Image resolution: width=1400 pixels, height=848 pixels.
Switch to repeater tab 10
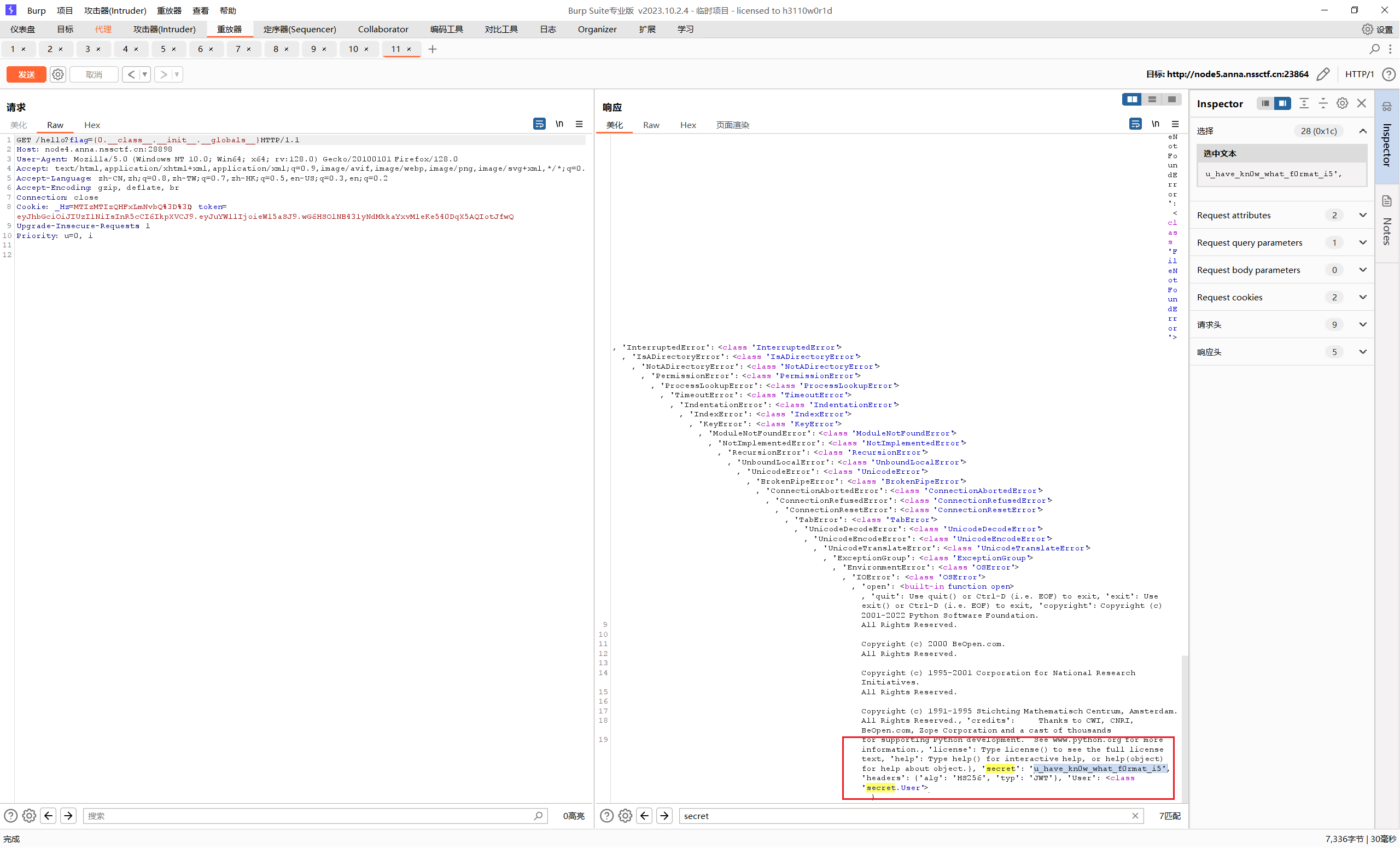click(x=353, y=49)
